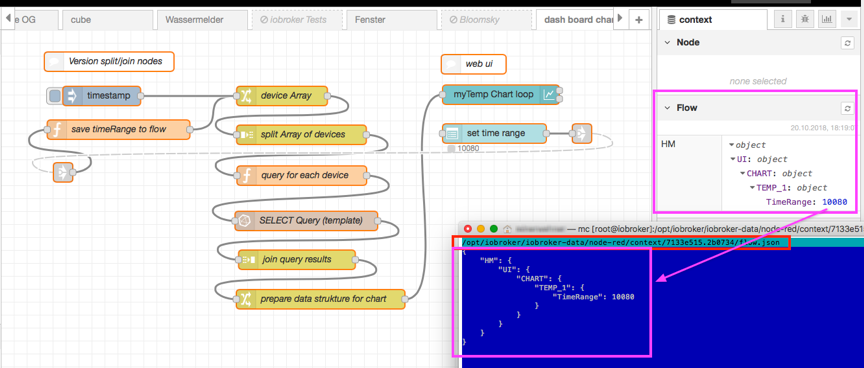Select the save timeRange to flow function node
This screenshot has width=864, height=368.
118,130
